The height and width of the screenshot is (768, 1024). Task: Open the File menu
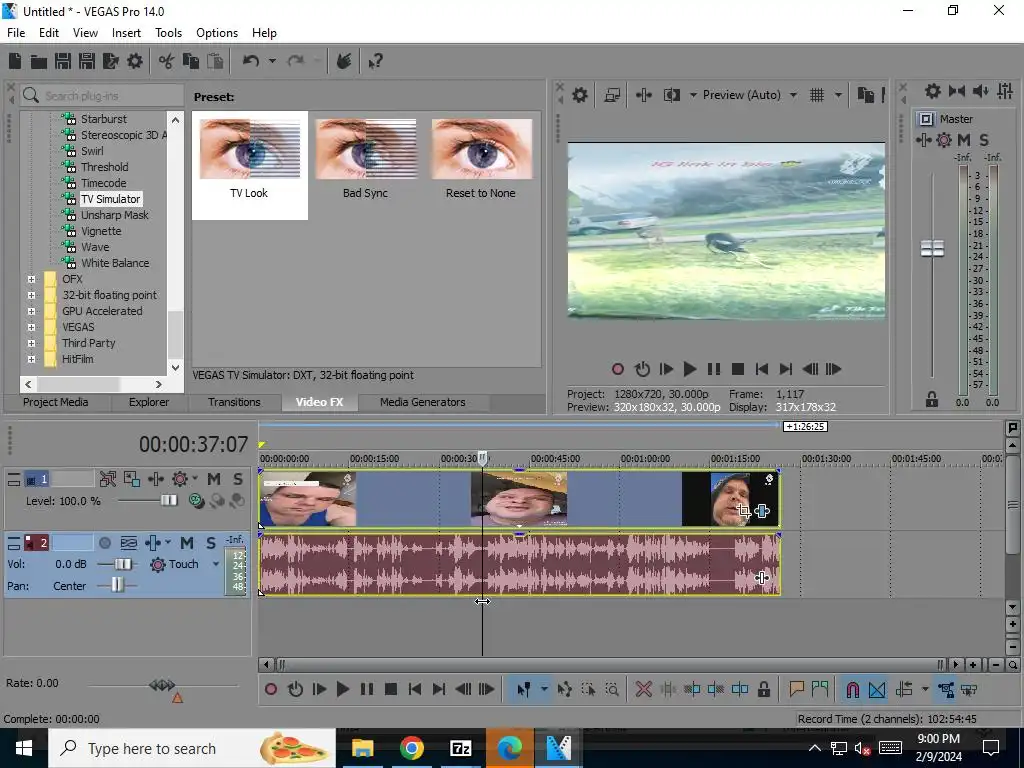tap(16, 33)
